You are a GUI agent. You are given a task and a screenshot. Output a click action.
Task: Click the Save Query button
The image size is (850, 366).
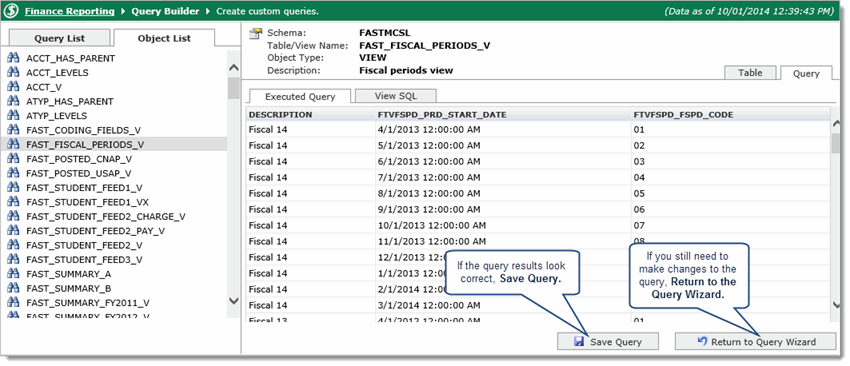(608, 342)
